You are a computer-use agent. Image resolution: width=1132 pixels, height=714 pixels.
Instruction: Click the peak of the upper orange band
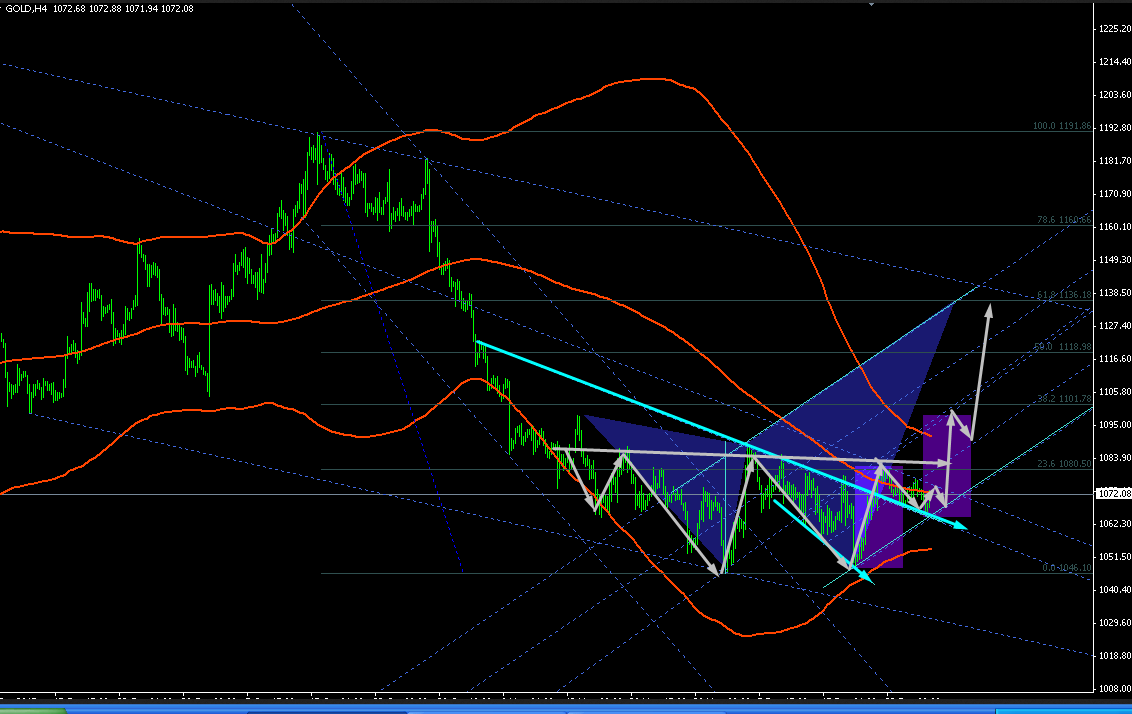coord(653,79)
